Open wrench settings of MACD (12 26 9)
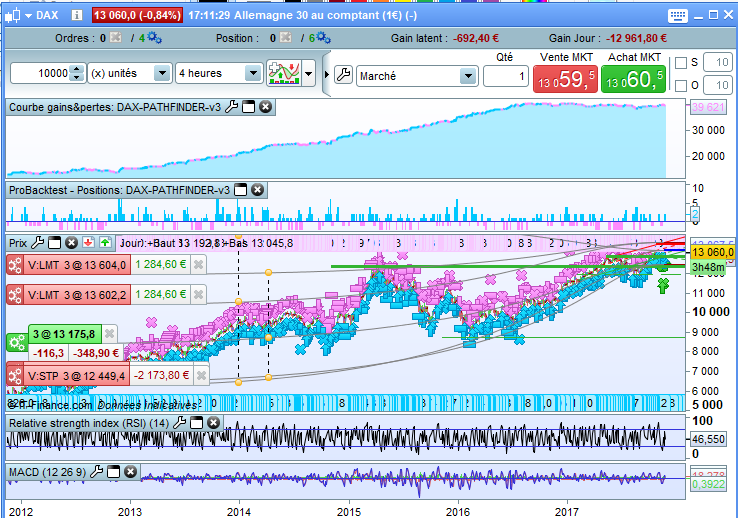This screenshot has height=518, width=738. coord(96,471)
